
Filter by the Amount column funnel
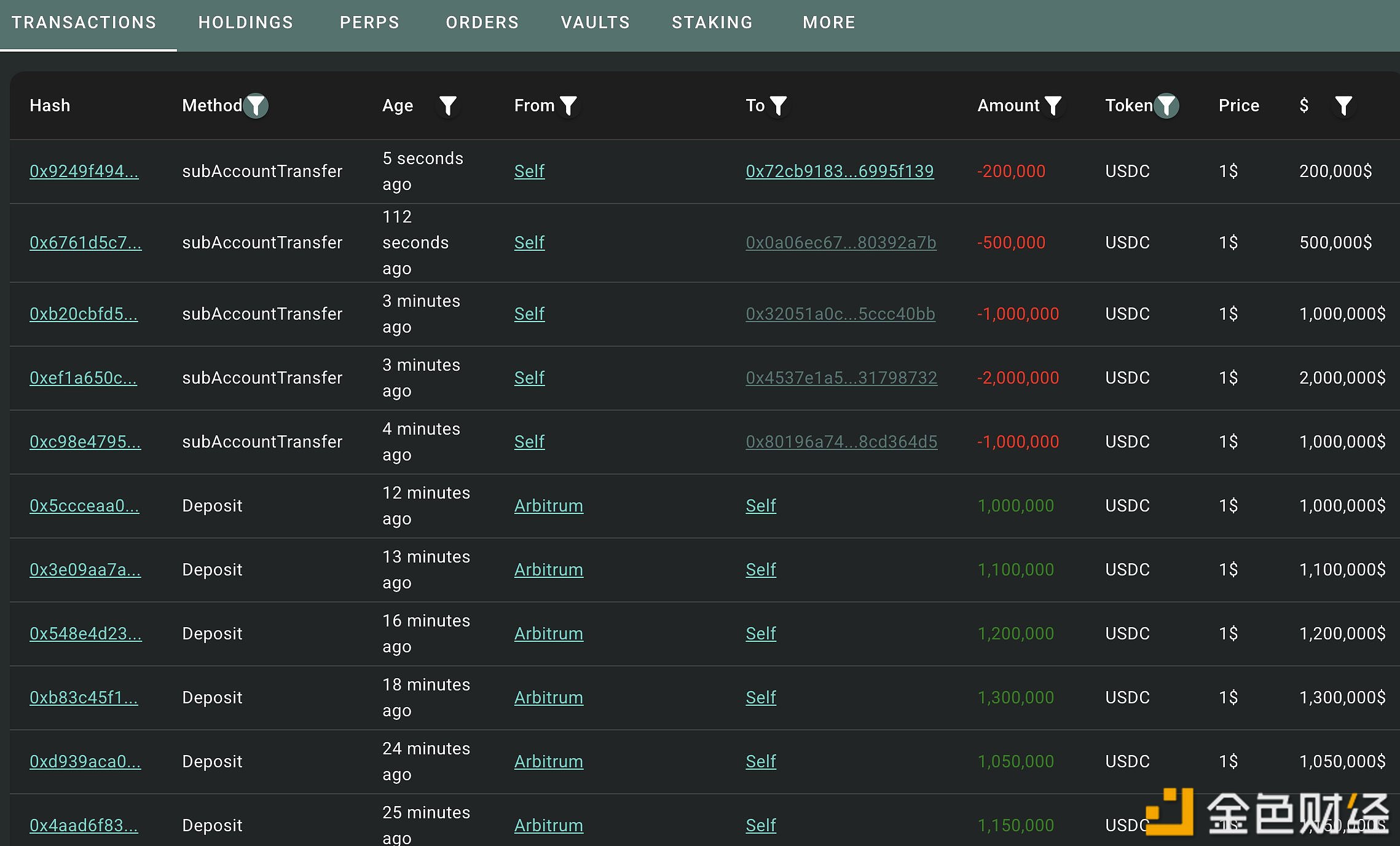tap(1053, 106)
